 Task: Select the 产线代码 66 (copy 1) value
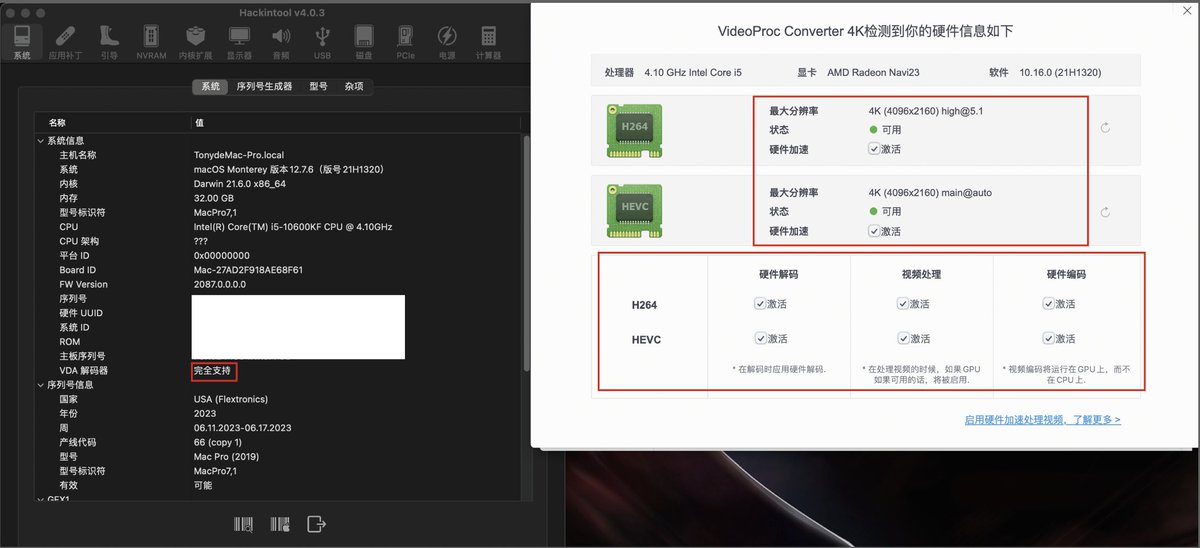click(219, 442)
